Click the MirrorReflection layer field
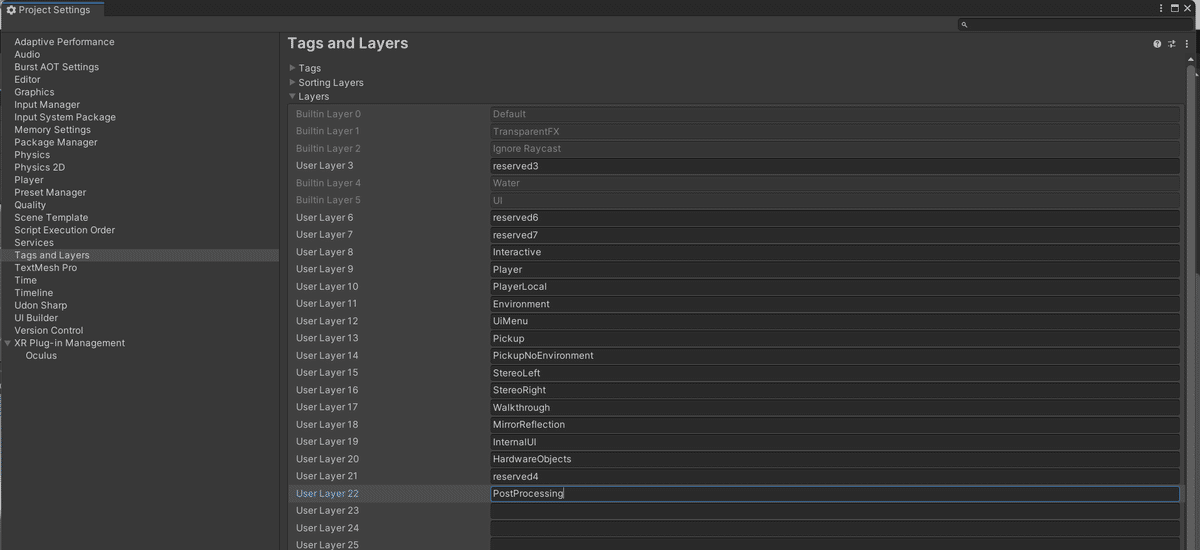Viewport: 1200px width, 550px height. 835,424
